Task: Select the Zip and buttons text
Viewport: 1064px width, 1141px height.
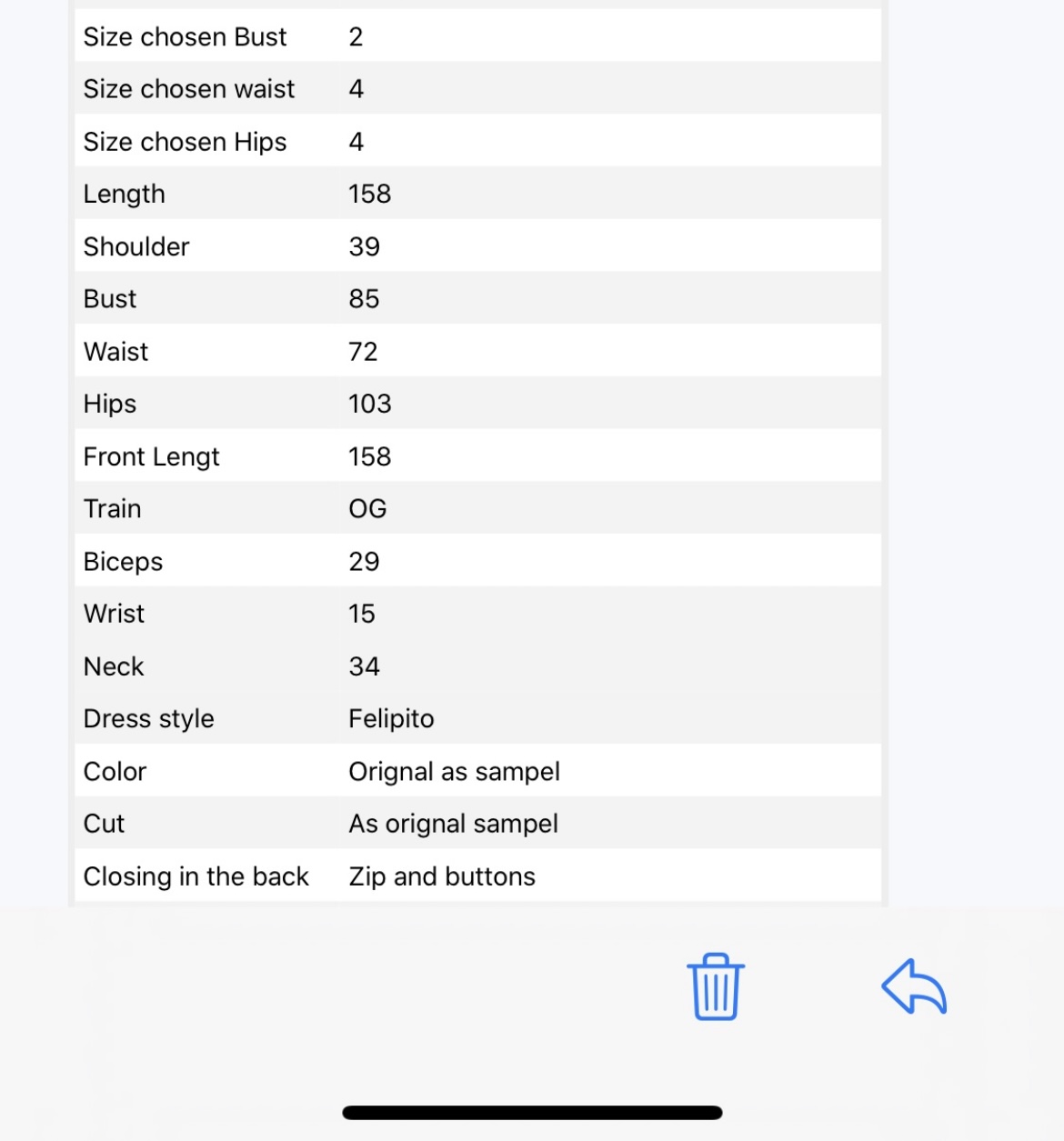Action: (442, 876)
